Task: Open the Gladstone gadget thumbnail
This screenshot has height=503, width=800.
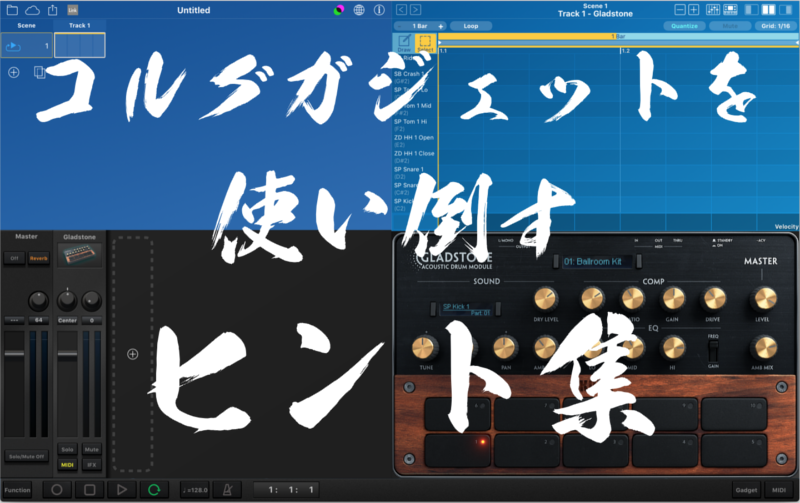Action: click(79, 255)
